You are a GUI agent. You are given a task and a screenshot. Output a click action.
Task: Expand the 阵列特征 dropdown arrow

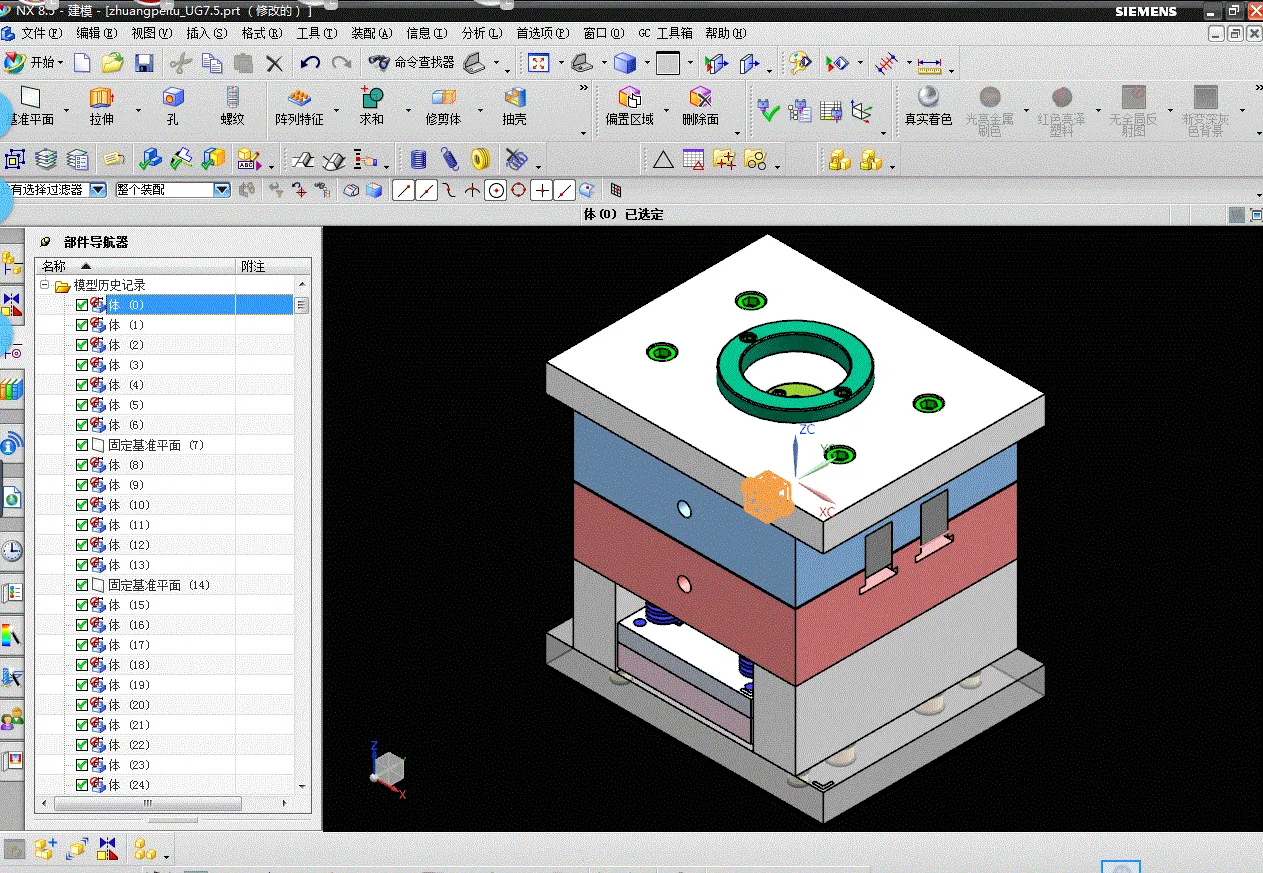[336, 111]
